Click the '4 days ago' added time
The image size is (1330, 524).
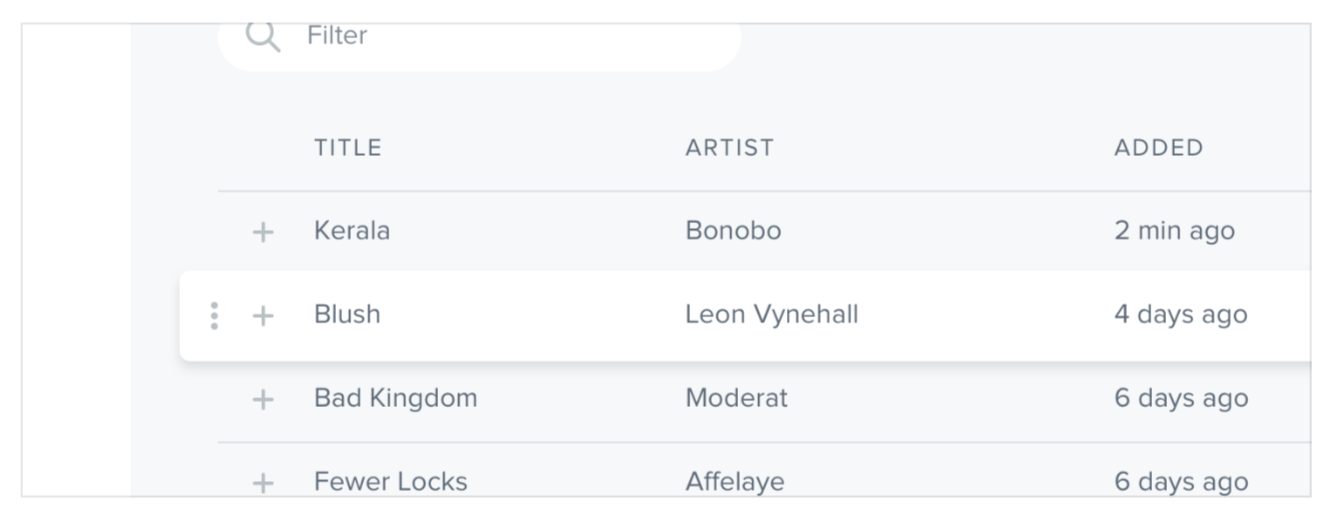[x=1181, y=315]
